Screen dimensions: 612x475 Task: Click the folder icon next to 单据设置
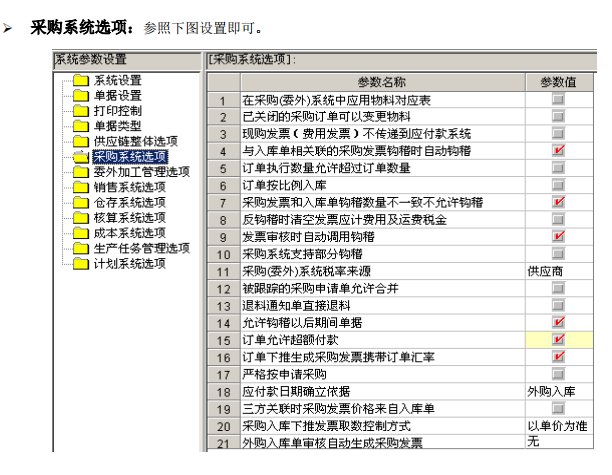[x=81, y=95]
